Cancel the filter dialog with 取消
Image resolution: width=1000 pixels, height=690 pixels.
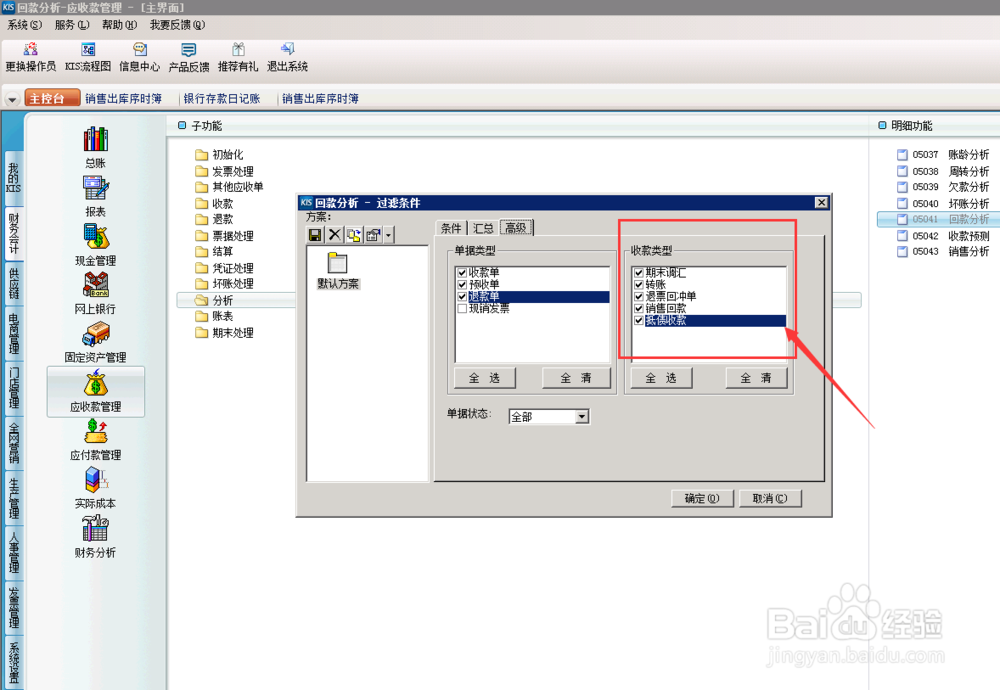click(770, 498)
